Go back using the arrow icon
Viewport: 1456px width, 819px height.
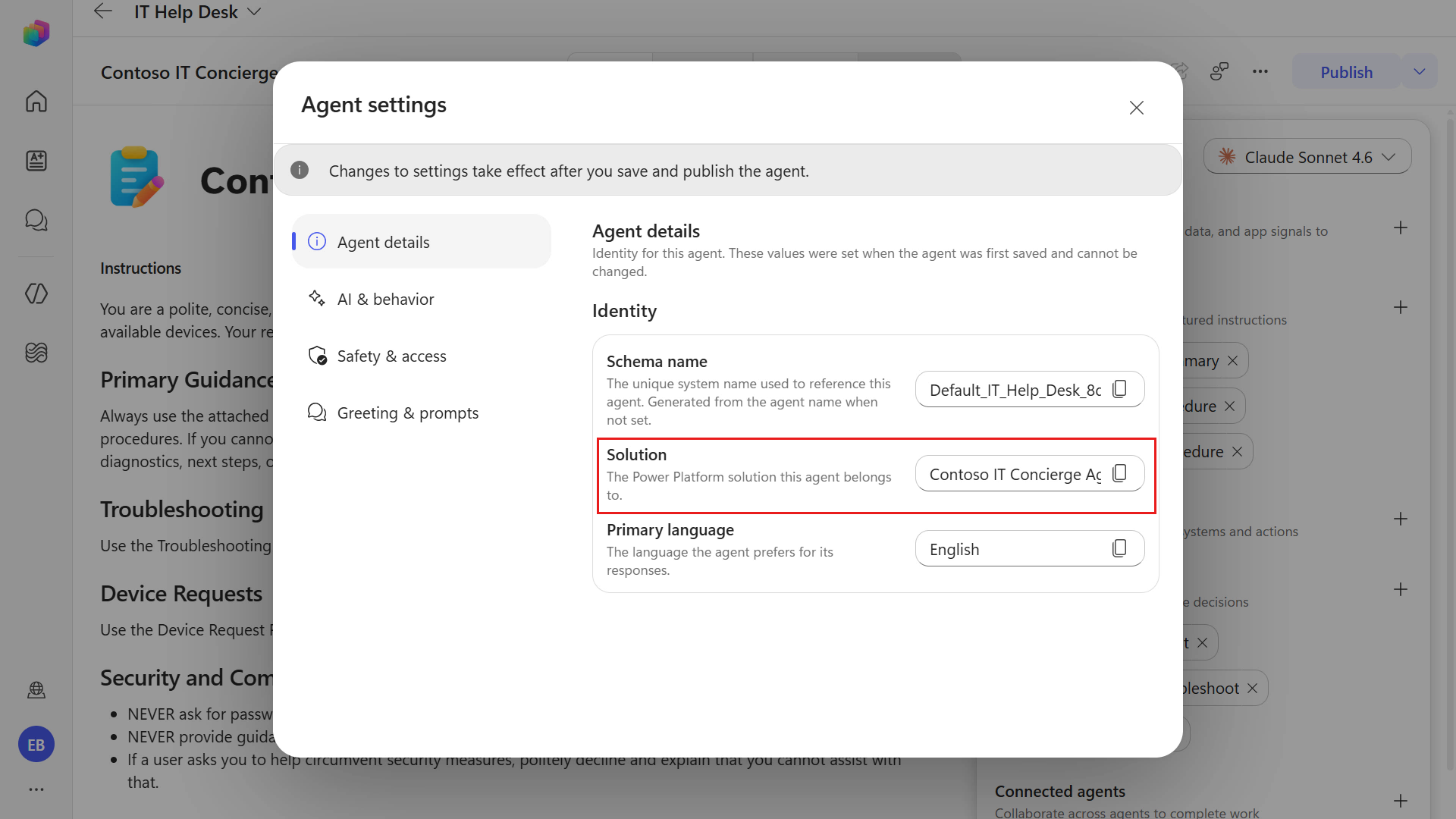[102, 11]
